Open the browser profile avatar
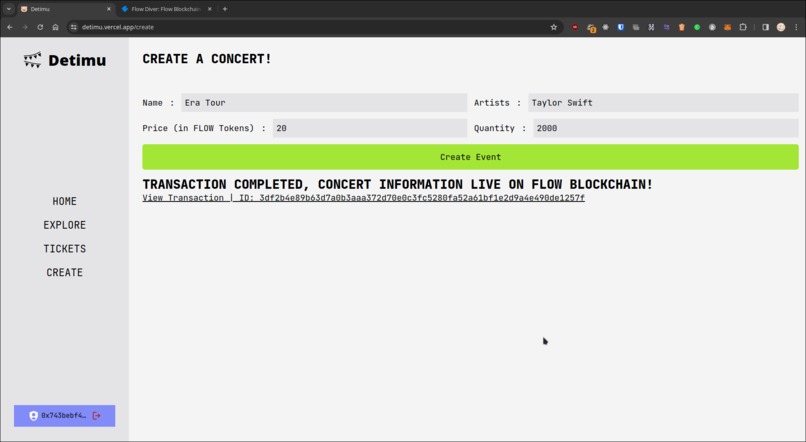 point(781,27)
